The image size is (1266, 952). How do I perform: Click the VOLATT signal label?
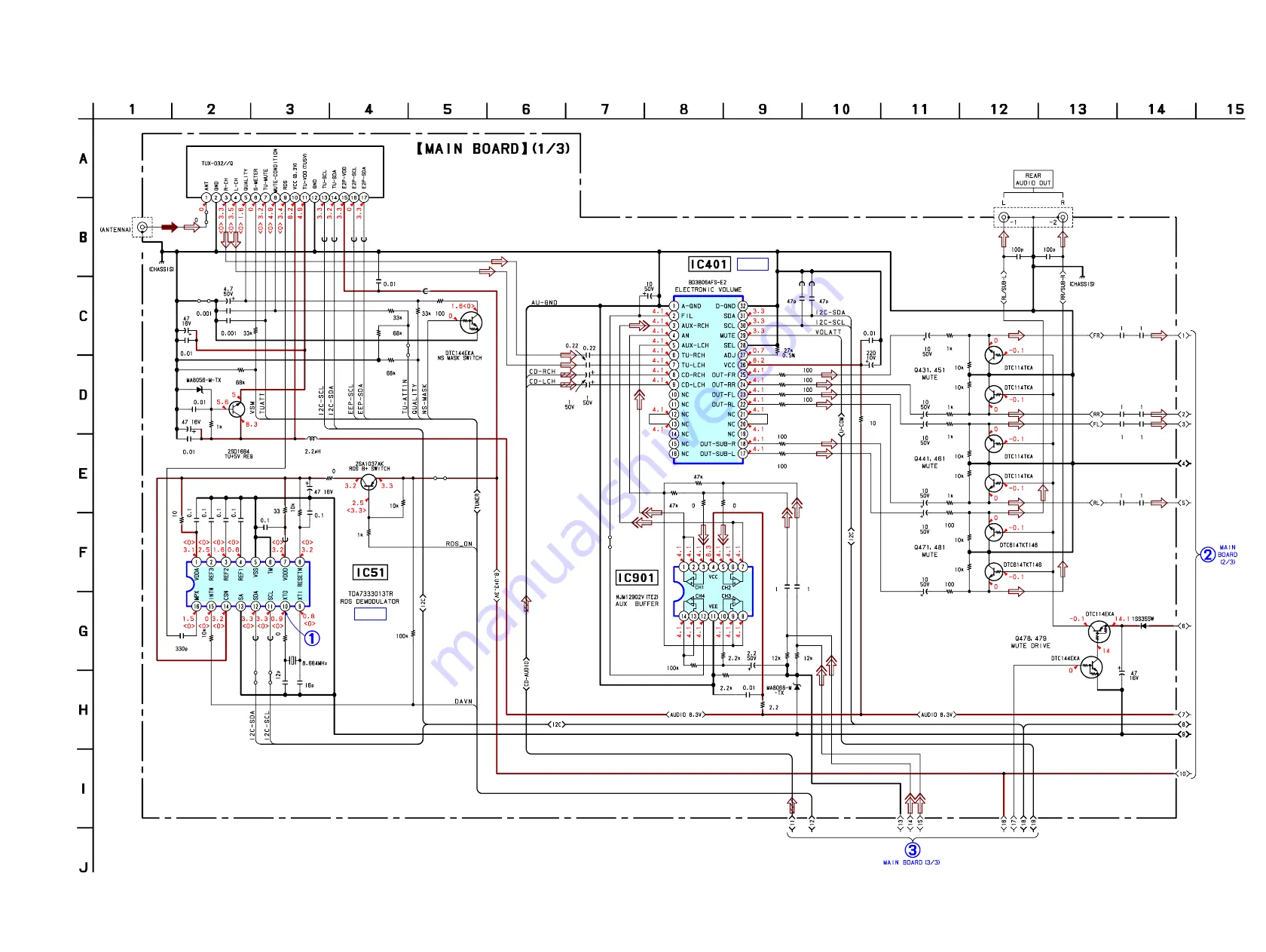[x=828, y=332]
